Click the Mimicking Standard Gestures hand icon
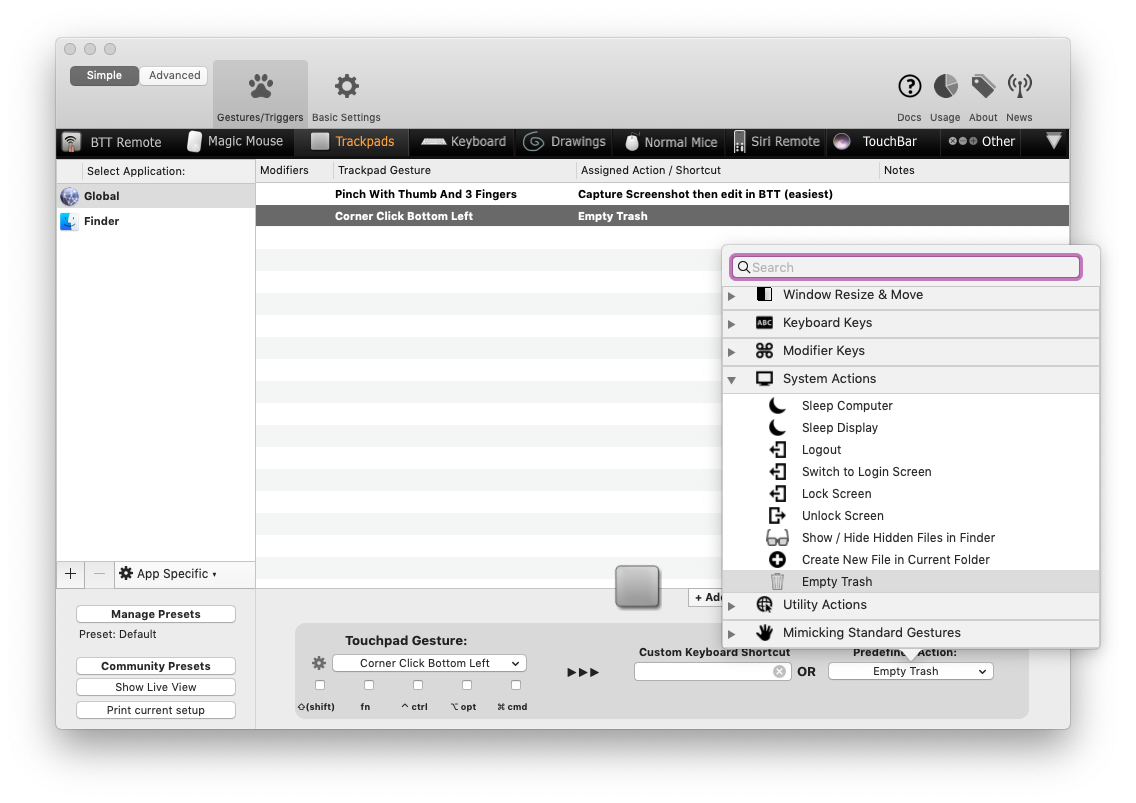 (x=764, y=633)
